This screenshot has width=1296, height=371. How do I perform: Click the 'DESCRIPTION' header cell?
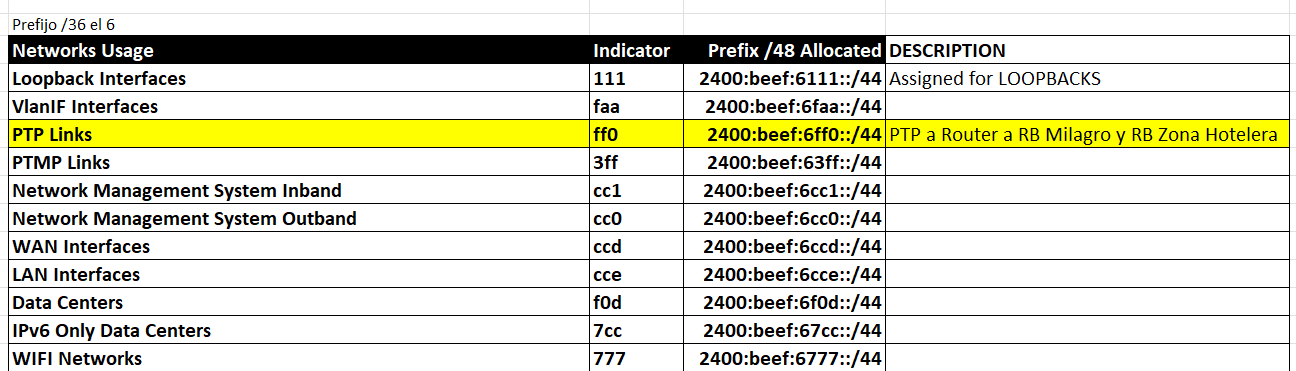pos(1087,50)
